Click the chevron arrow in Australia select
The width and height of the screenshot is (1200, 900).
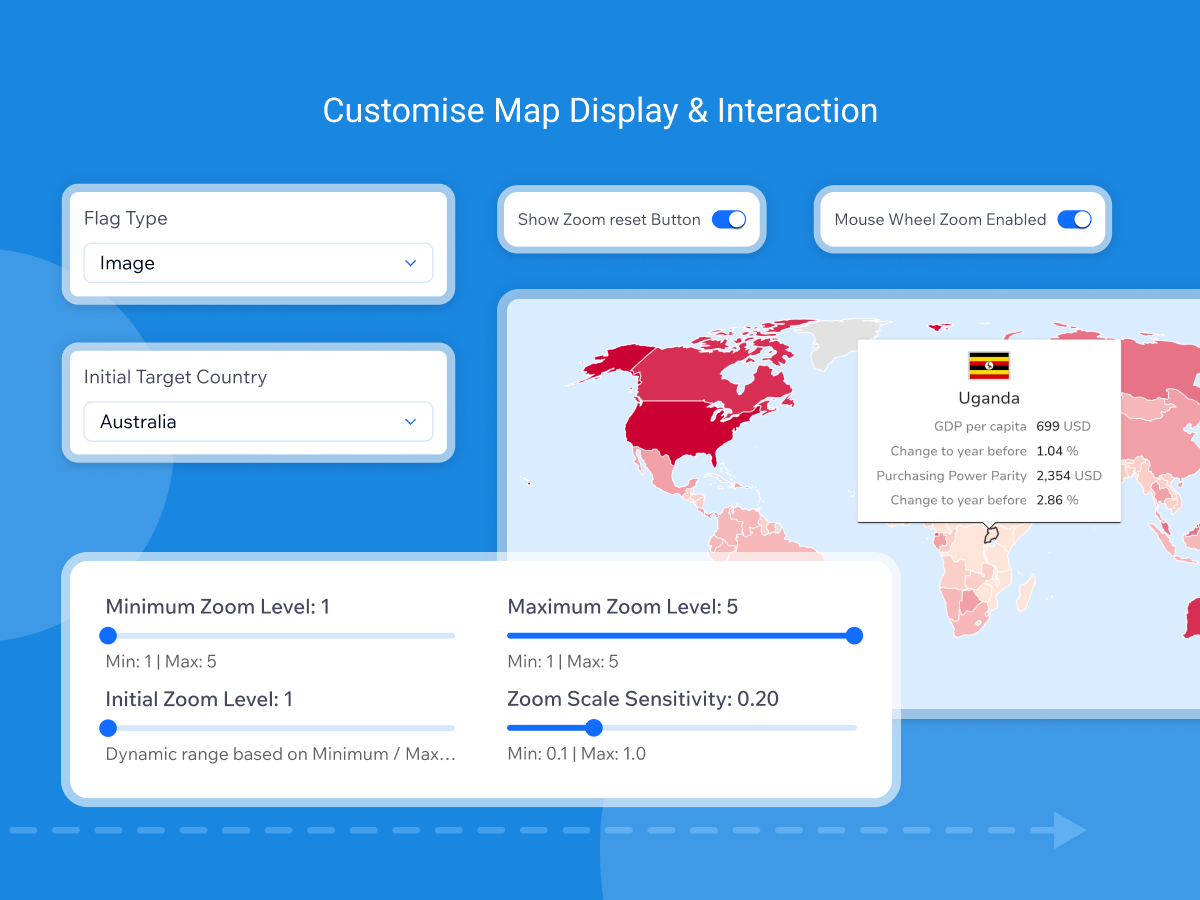pyautogui.click(x=410, y=422)
